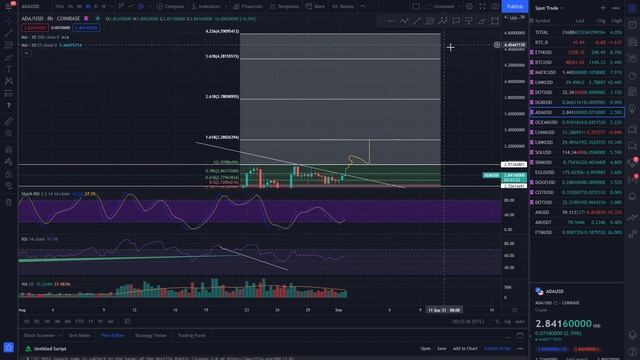The height and width of the screenshot is (360, 640).
Task: Select SOLUSD row in watchlist
Action: pyautogui.click(x=577, y=152)
